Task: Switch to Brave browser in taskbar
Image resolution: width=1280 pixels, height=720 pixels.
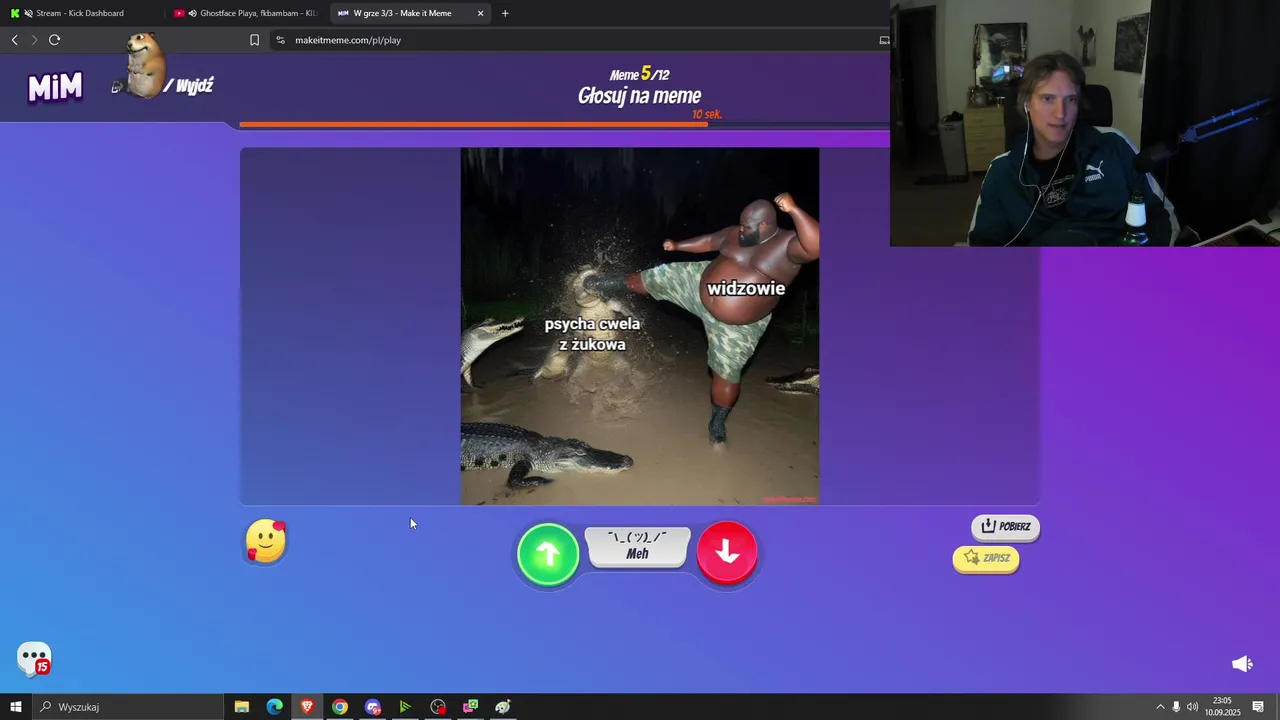Action: tap(307, 707)
